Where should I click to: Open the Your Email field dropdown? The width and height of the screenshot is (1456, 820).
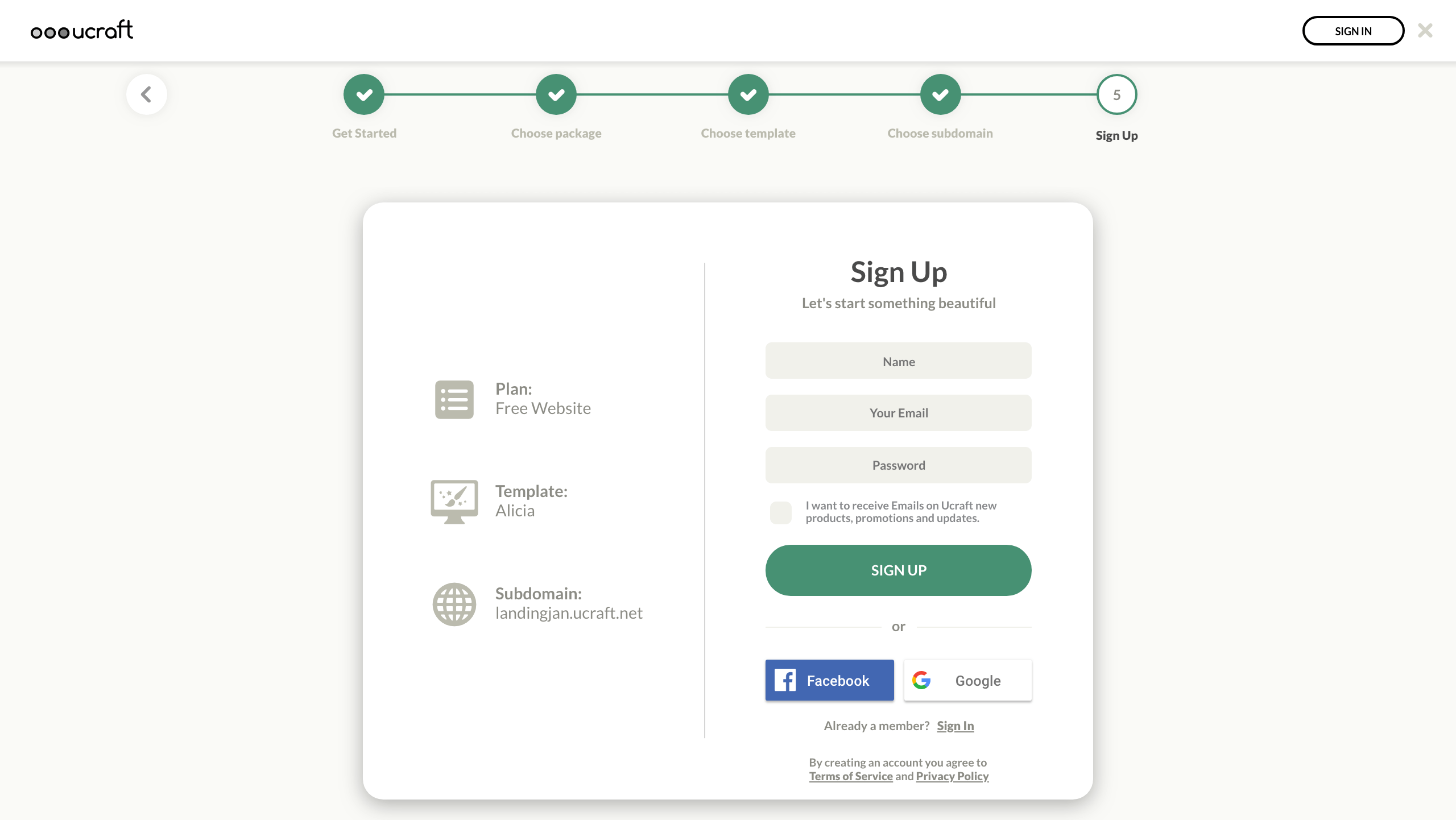pyautogui.click(x=898, y=412)
